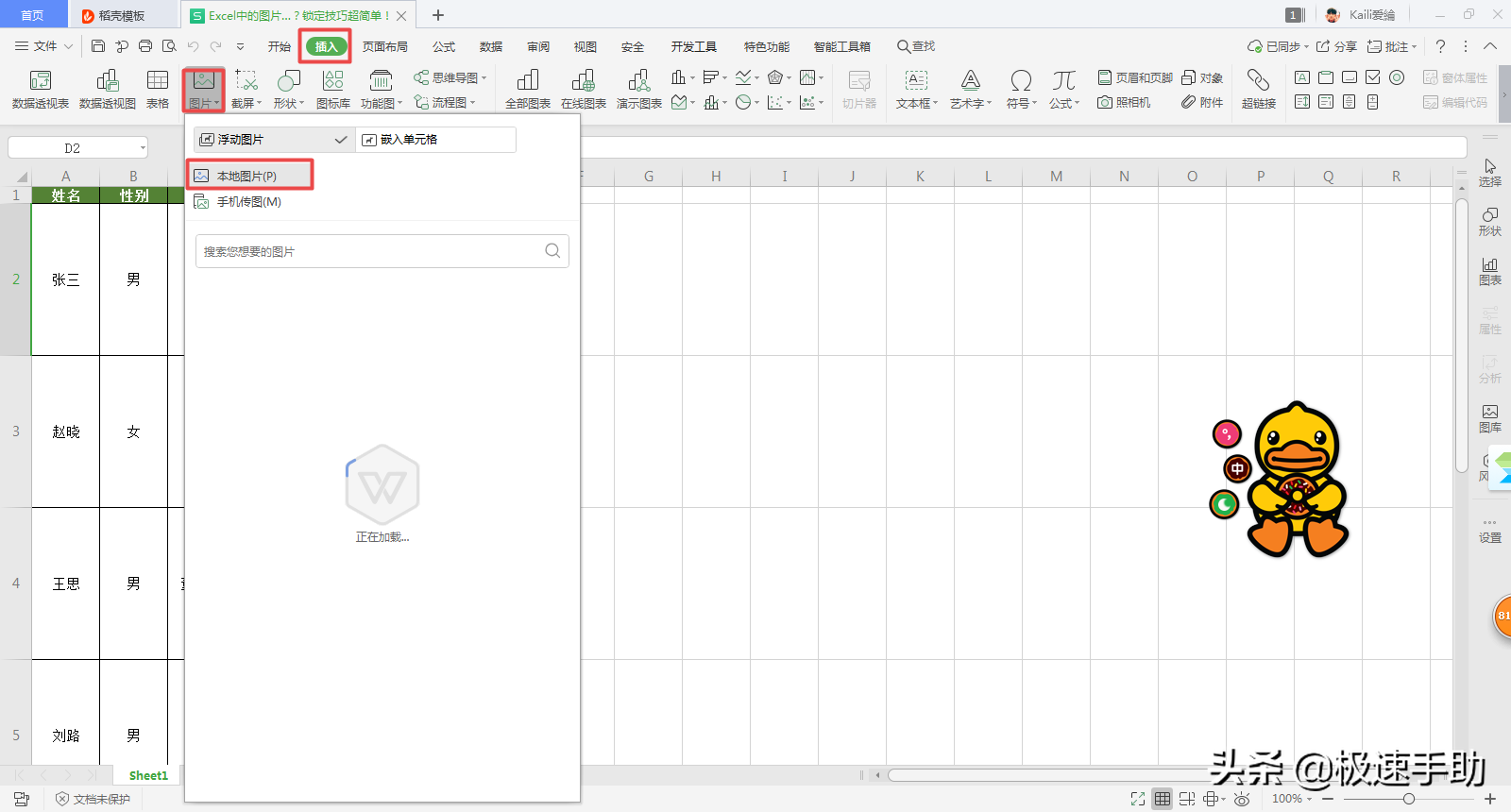Click the zoom slider handle

(x=1408, y=799)
